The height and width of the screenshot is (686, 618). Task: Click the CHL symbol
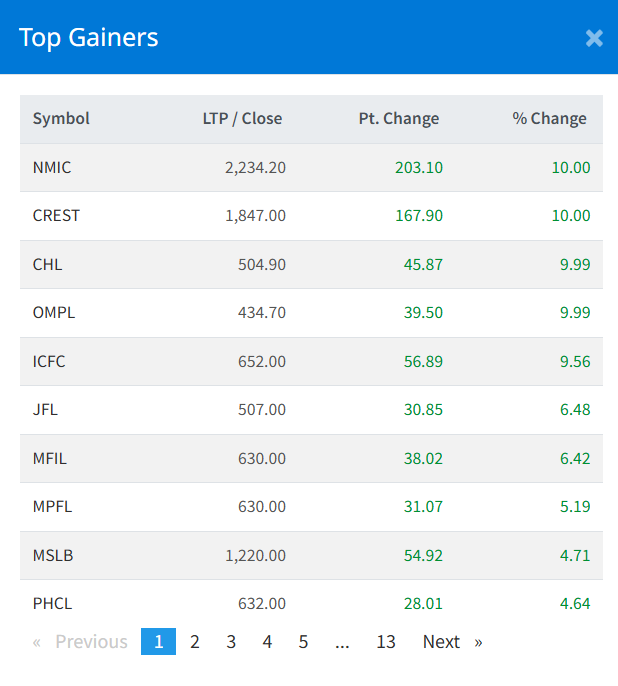48,264
